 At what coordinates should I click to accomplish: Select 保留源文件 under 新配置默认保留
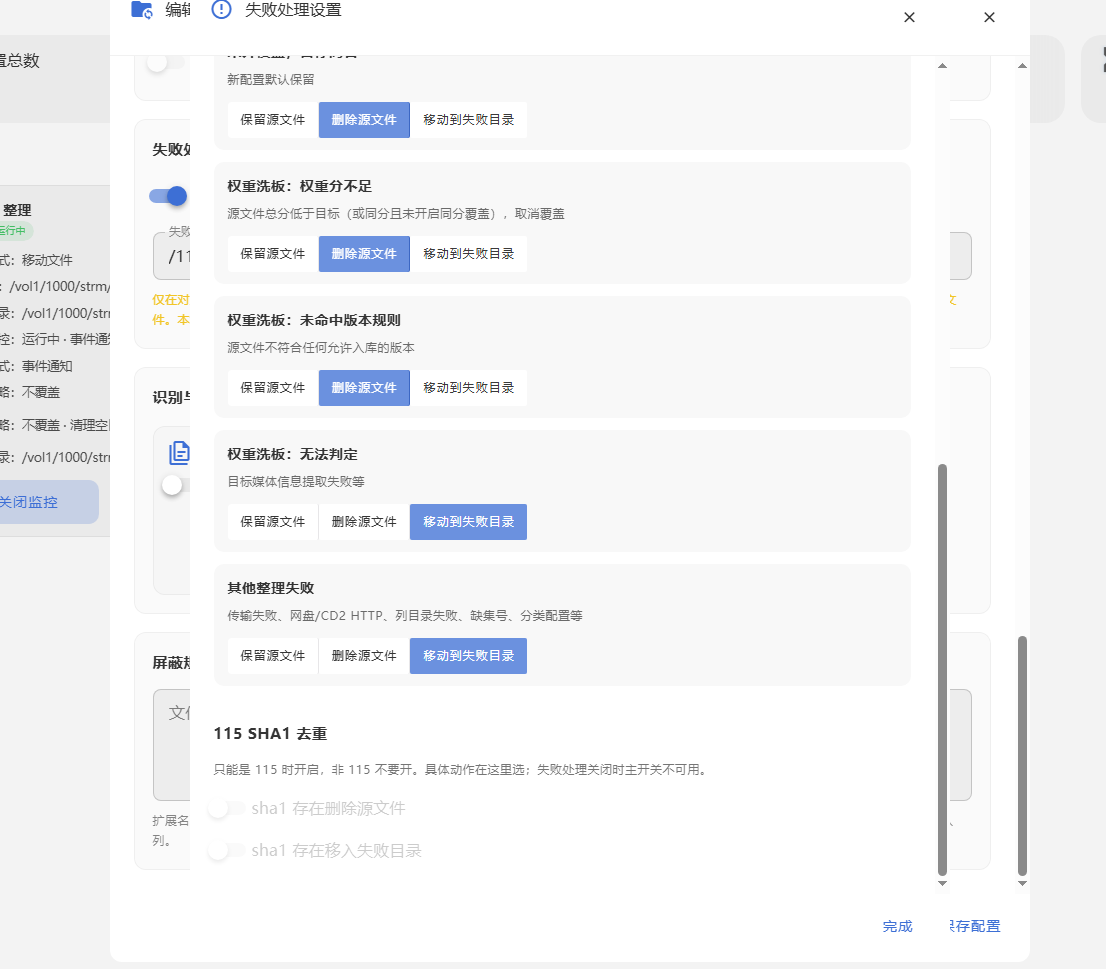[273, 120]
